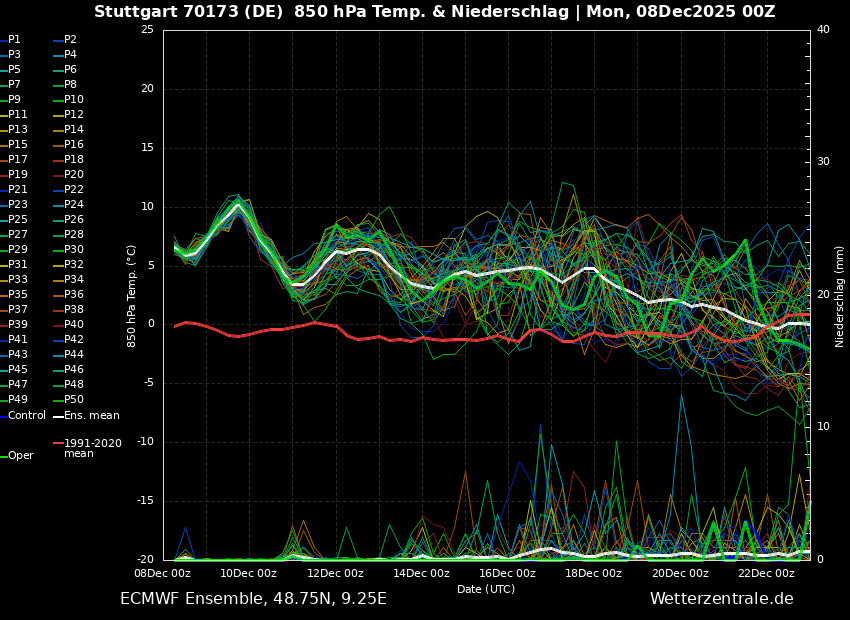Select the Ens. mean legend entry
Viewport: 850px width, 620px height.
[90, 414]
